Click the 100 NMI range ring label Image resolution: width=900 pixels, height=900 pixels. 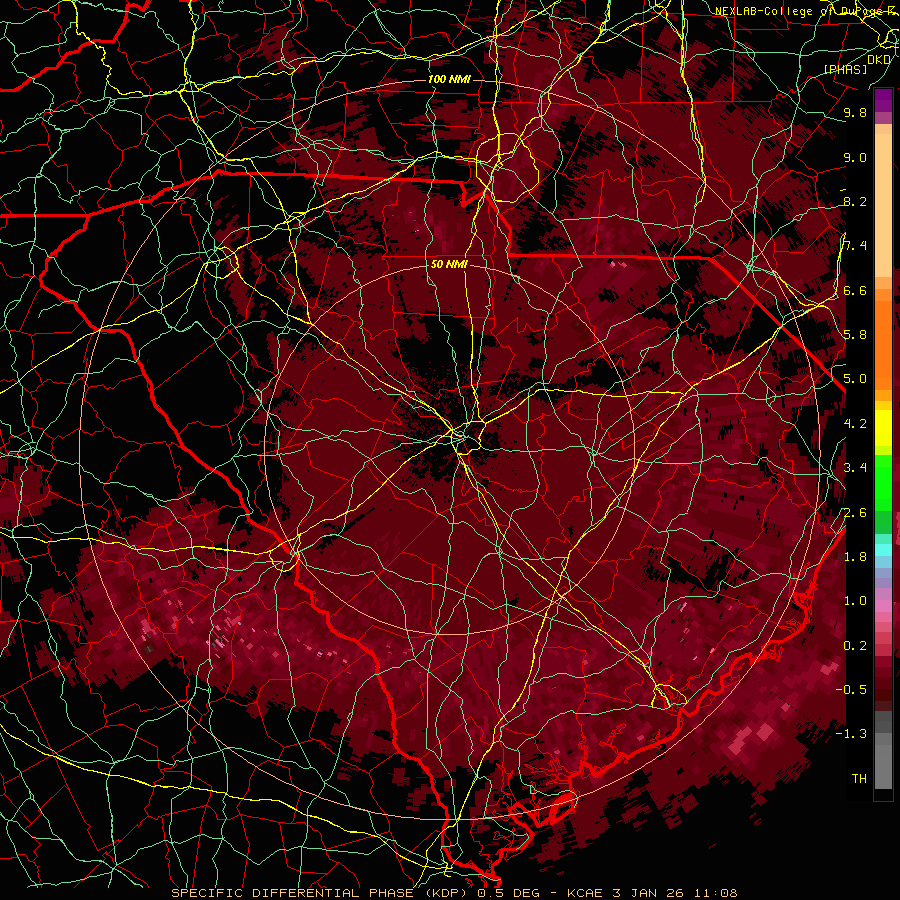pos(449,79)
